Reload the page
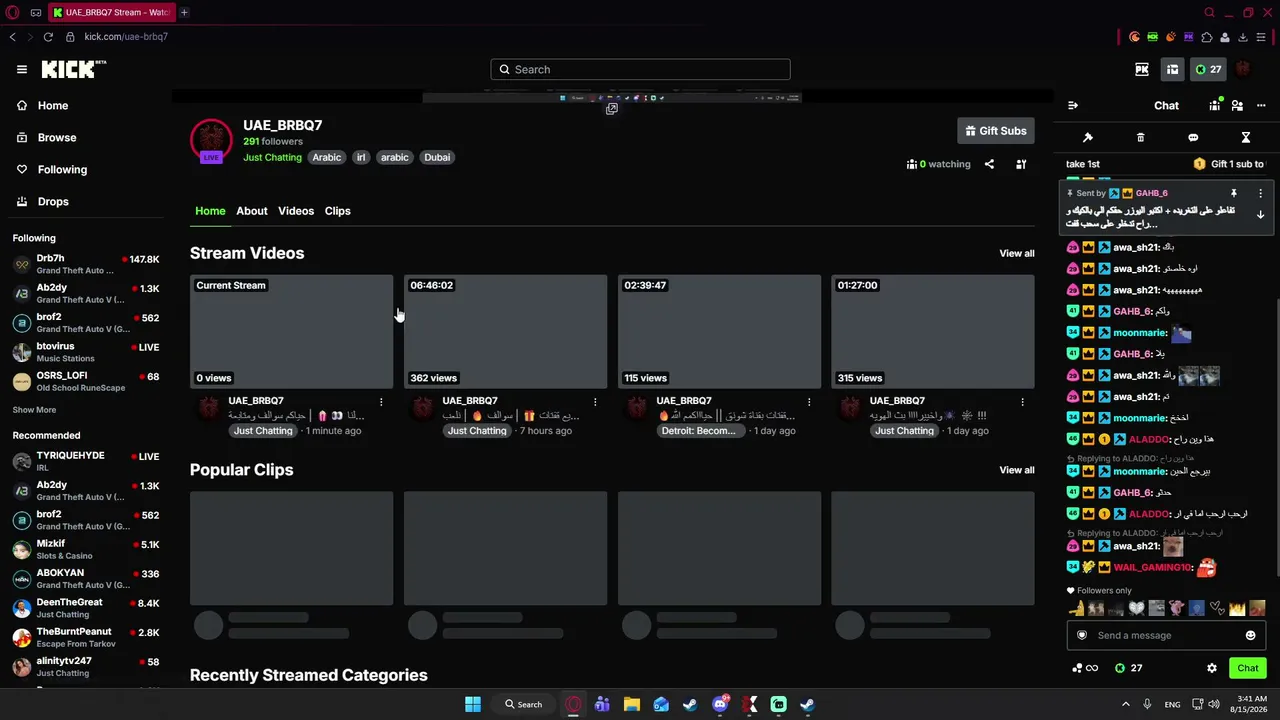The height and width of the screenshot is (720, 1280). point(48,37)
